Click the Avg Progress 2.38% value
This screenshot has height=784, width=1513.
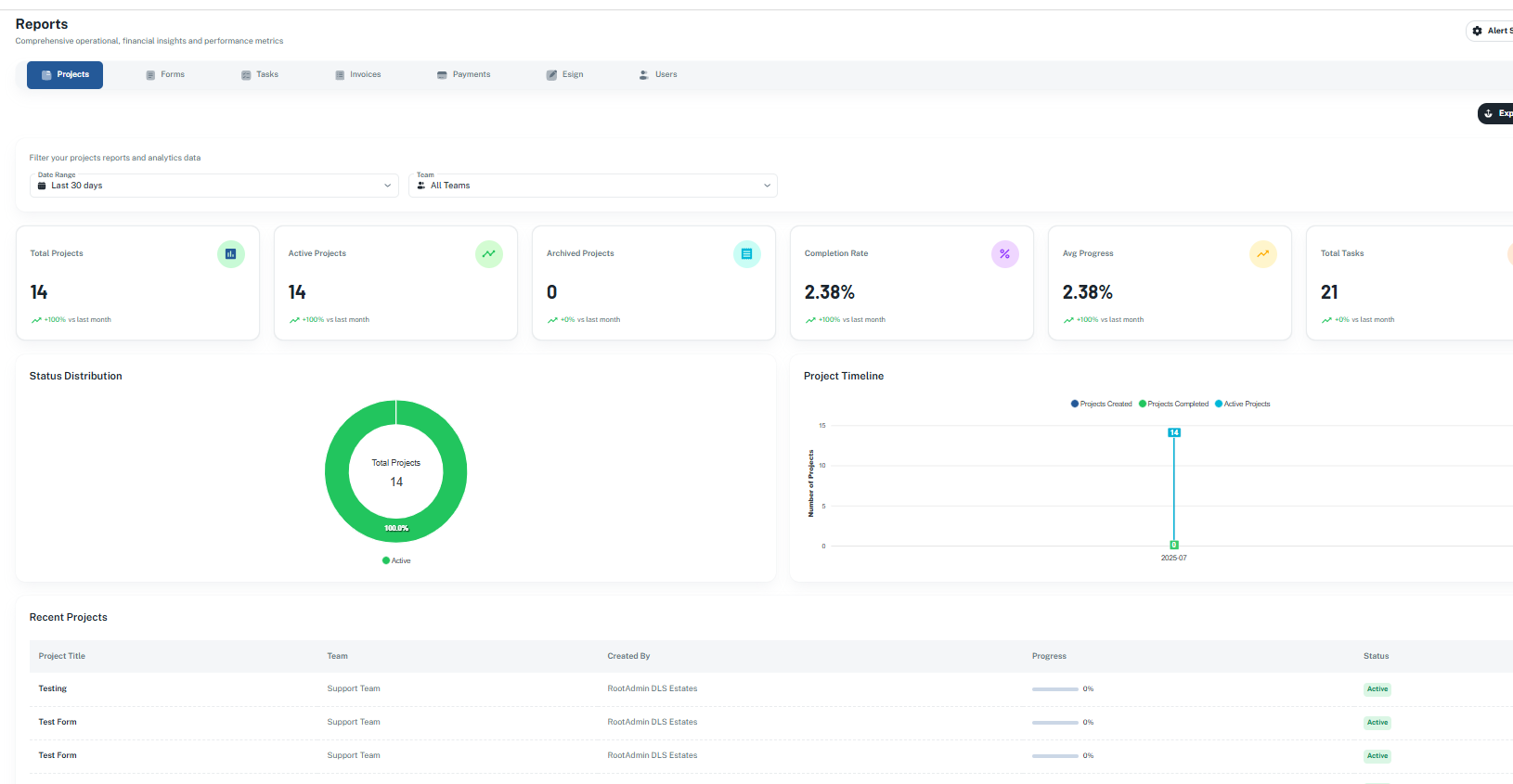tap(1087, 292)
